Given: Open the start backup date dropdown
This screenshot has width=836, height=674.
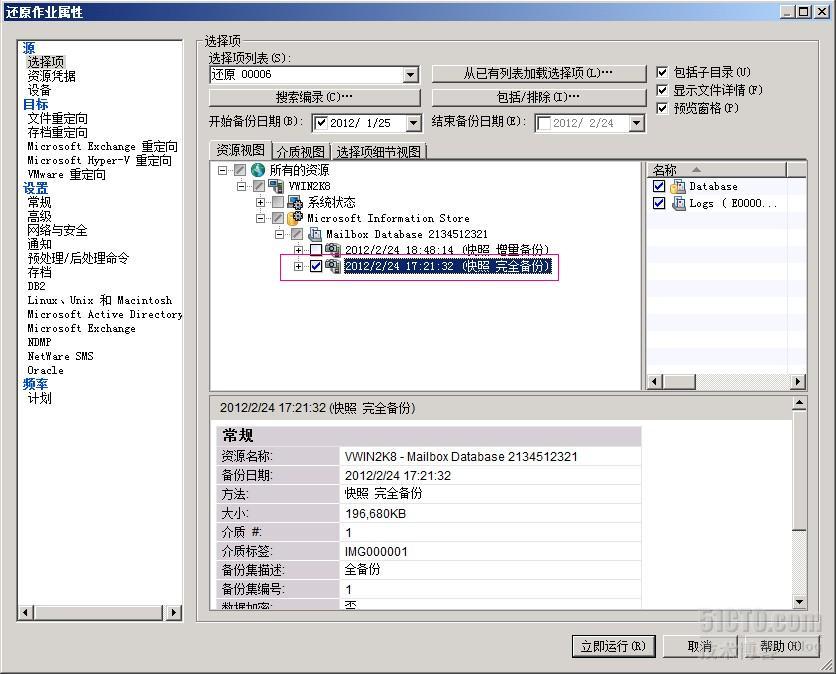Looking at the screenshot, I should coord(413,123).
